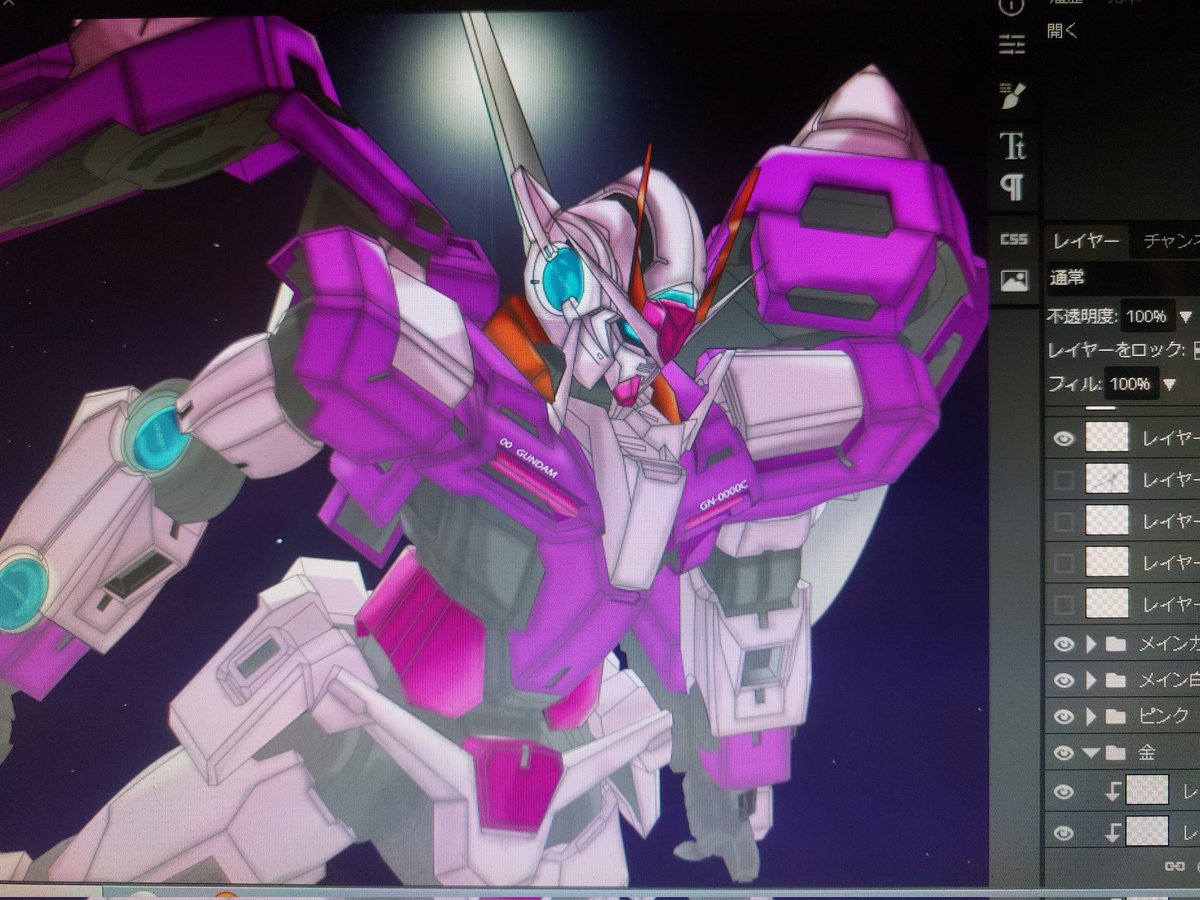Click clipping arrow of first layer under 金
Image resolution: width=1200 pixels, height=900 pixels.
pyautogui.click(x=1112, y=792)
